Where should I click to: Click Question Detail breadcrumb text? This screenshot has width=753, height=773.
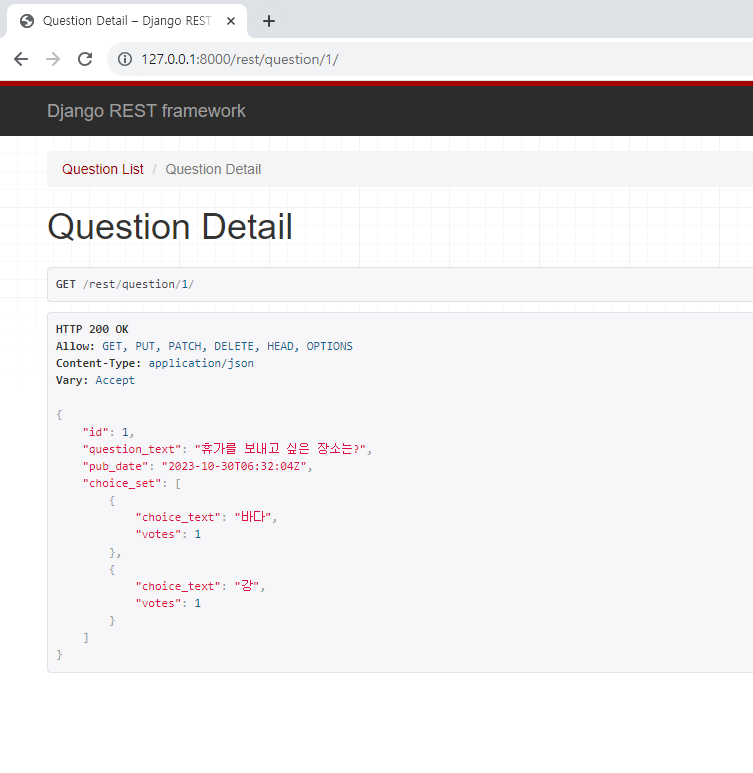click(x=213, y=169)
